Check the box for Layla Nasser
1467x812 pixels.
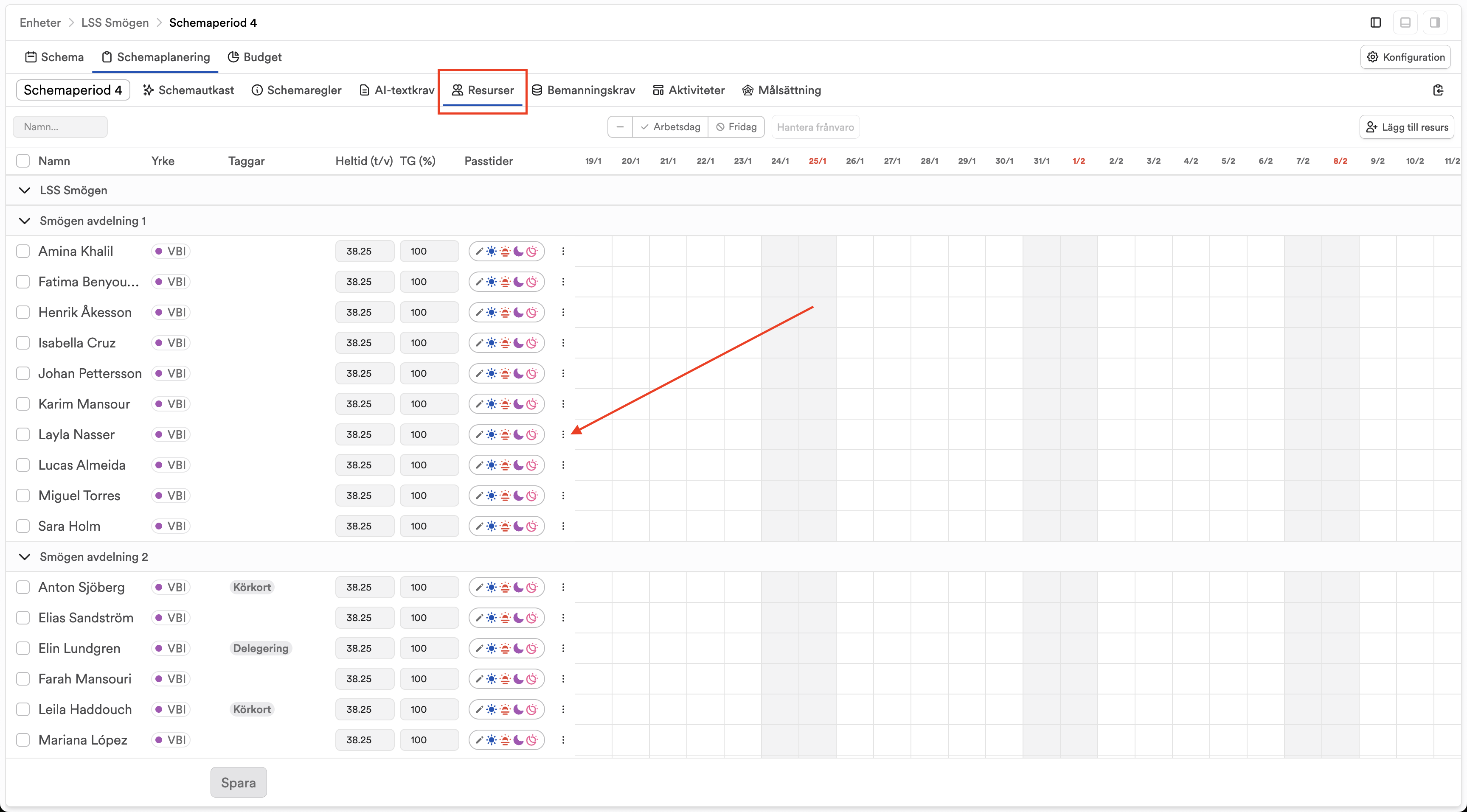click(x=23, y=434)
